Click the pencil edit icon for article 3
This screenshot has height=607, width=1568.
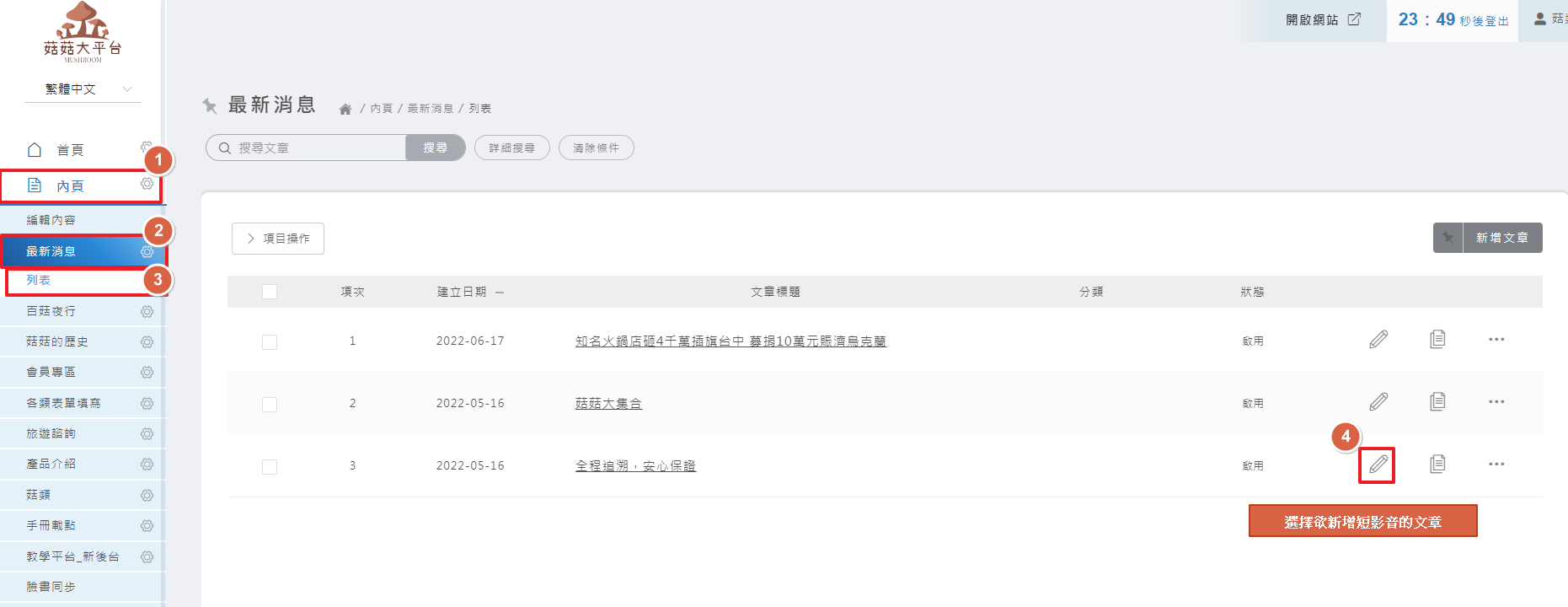click(x=1378, y=465)
